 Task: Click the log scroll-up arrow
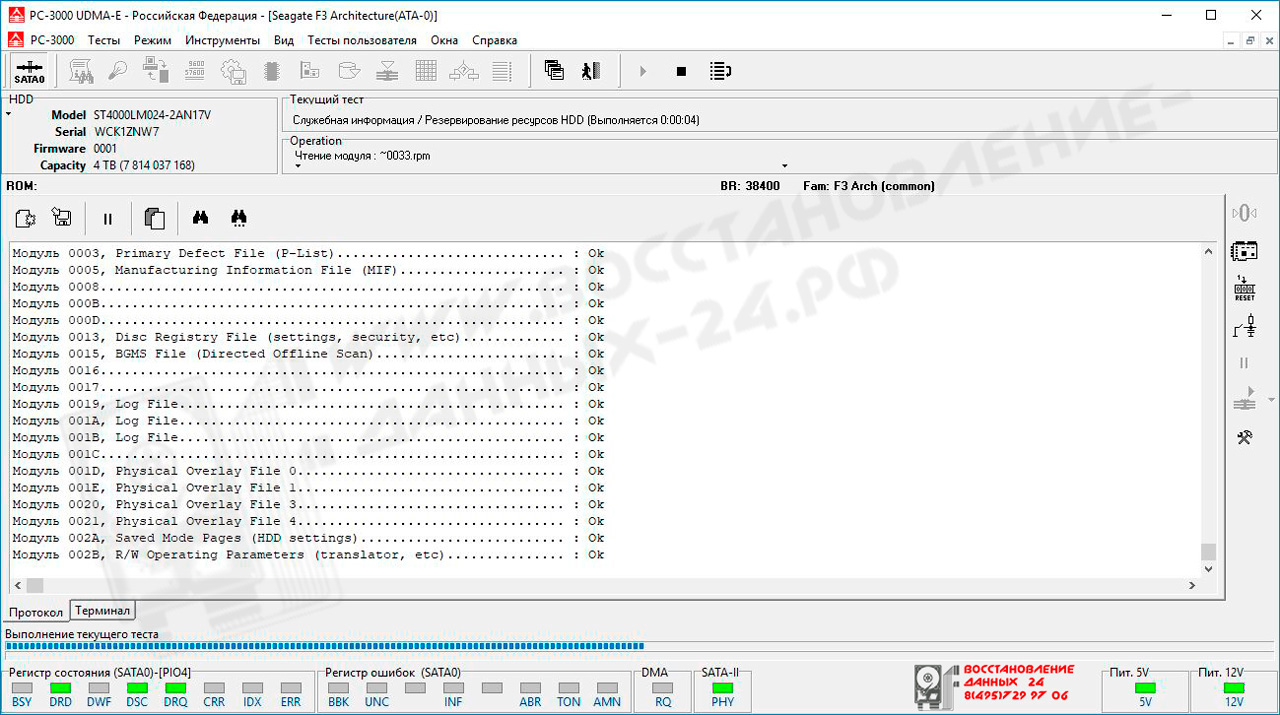point(1208,251)
